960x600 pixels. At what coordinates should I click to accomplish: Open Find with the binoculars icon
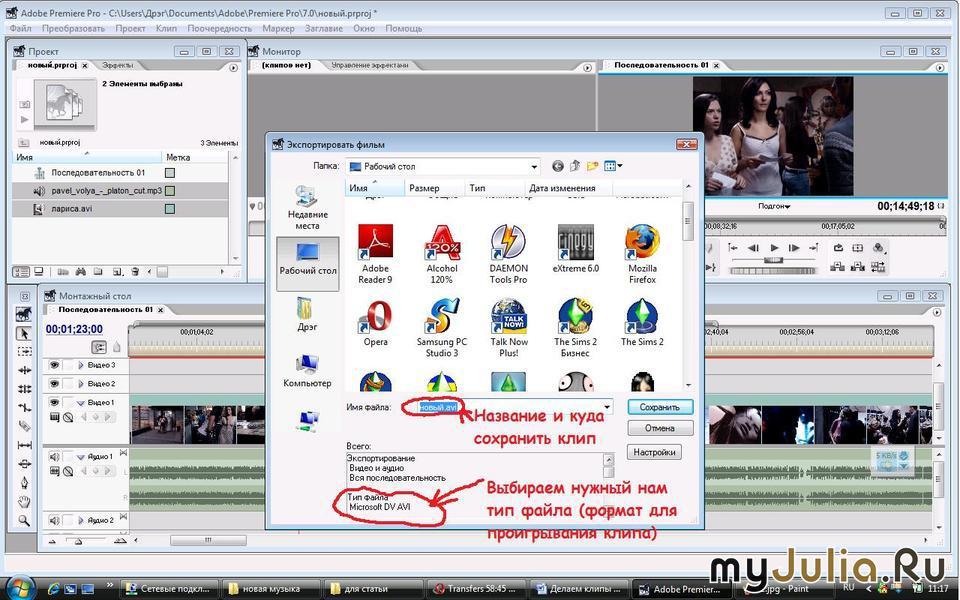click(x=80, y=271)
